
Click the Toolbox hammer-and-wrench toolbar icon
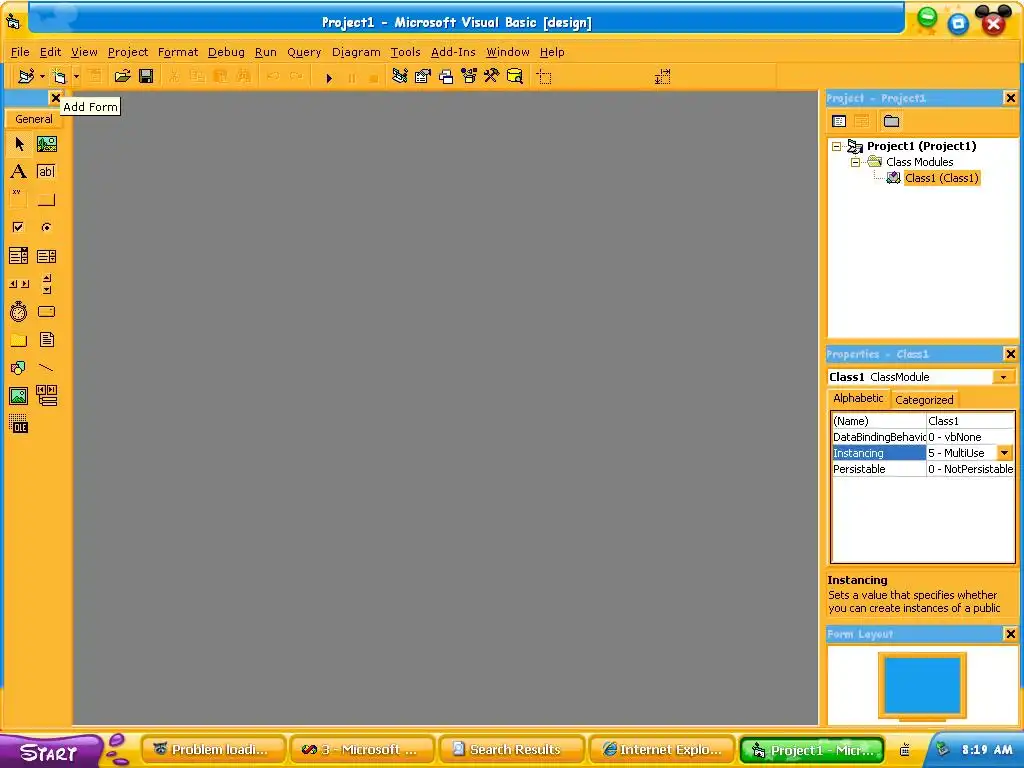coord(492,76)
